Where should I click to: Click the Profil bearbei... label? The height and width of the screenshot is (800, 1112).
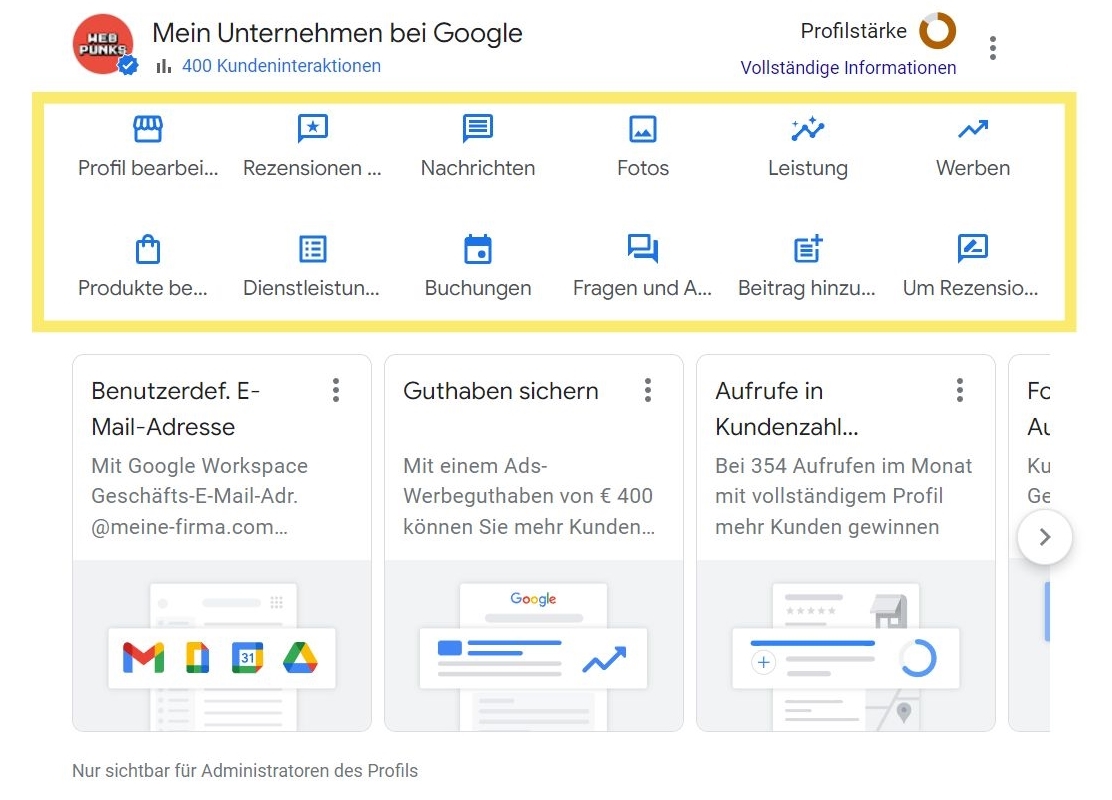148,168
